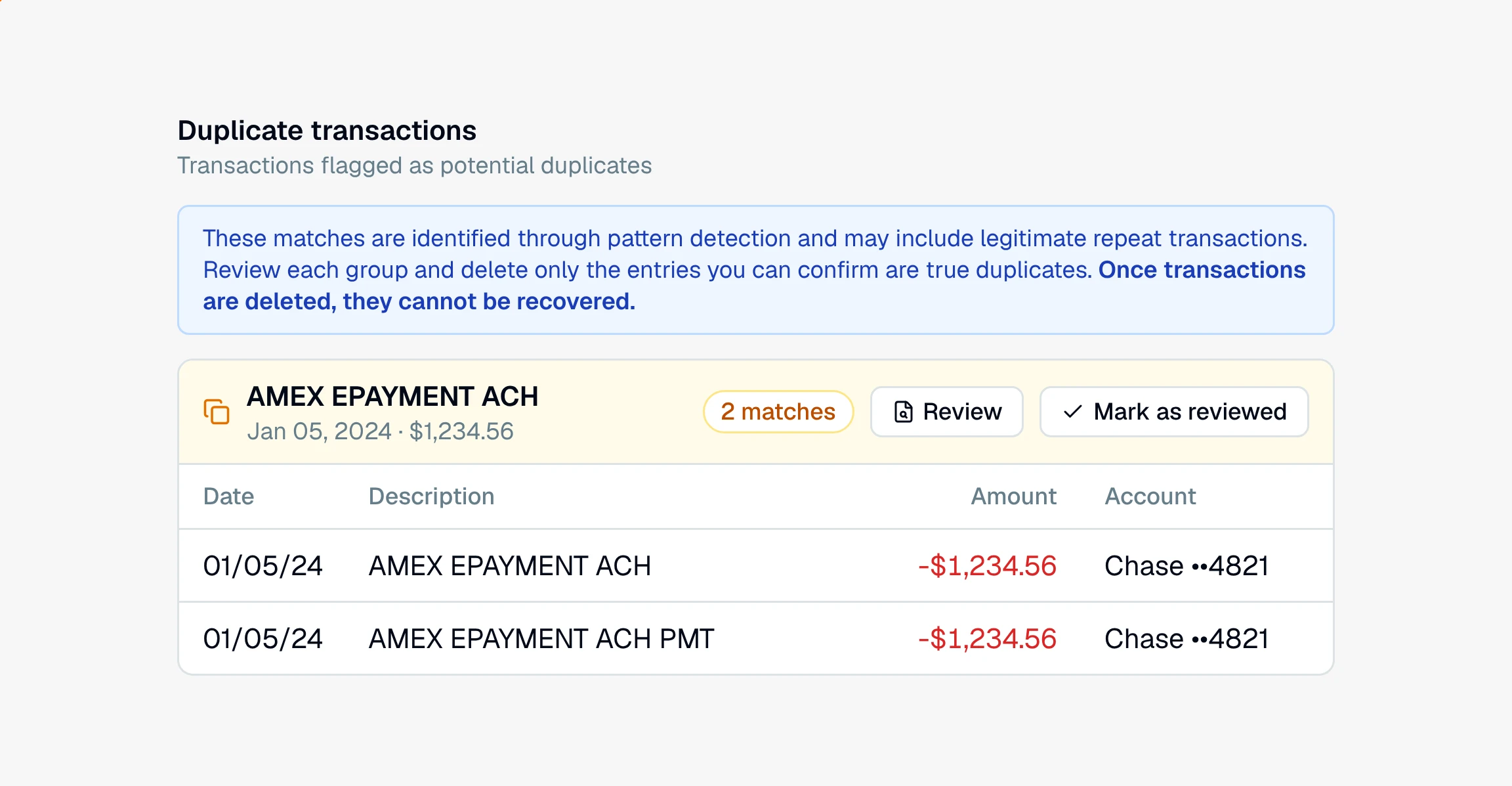The width and height of the screenshot is (1512, 786).
Task: Click the Account column header
Action: pos(1150,496)
